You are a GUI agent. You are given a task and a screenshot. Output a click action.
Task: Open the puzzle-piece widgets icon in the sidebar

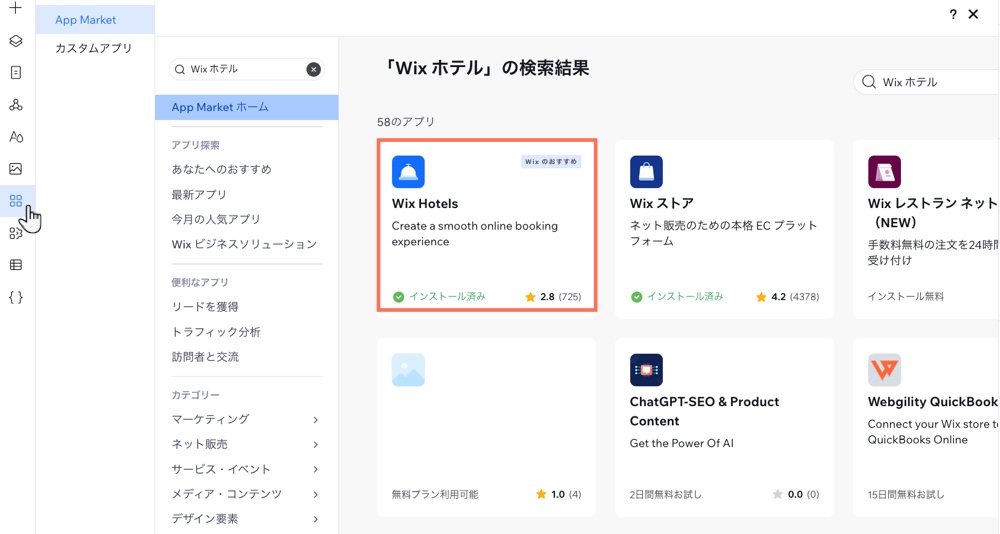(16, 233)
